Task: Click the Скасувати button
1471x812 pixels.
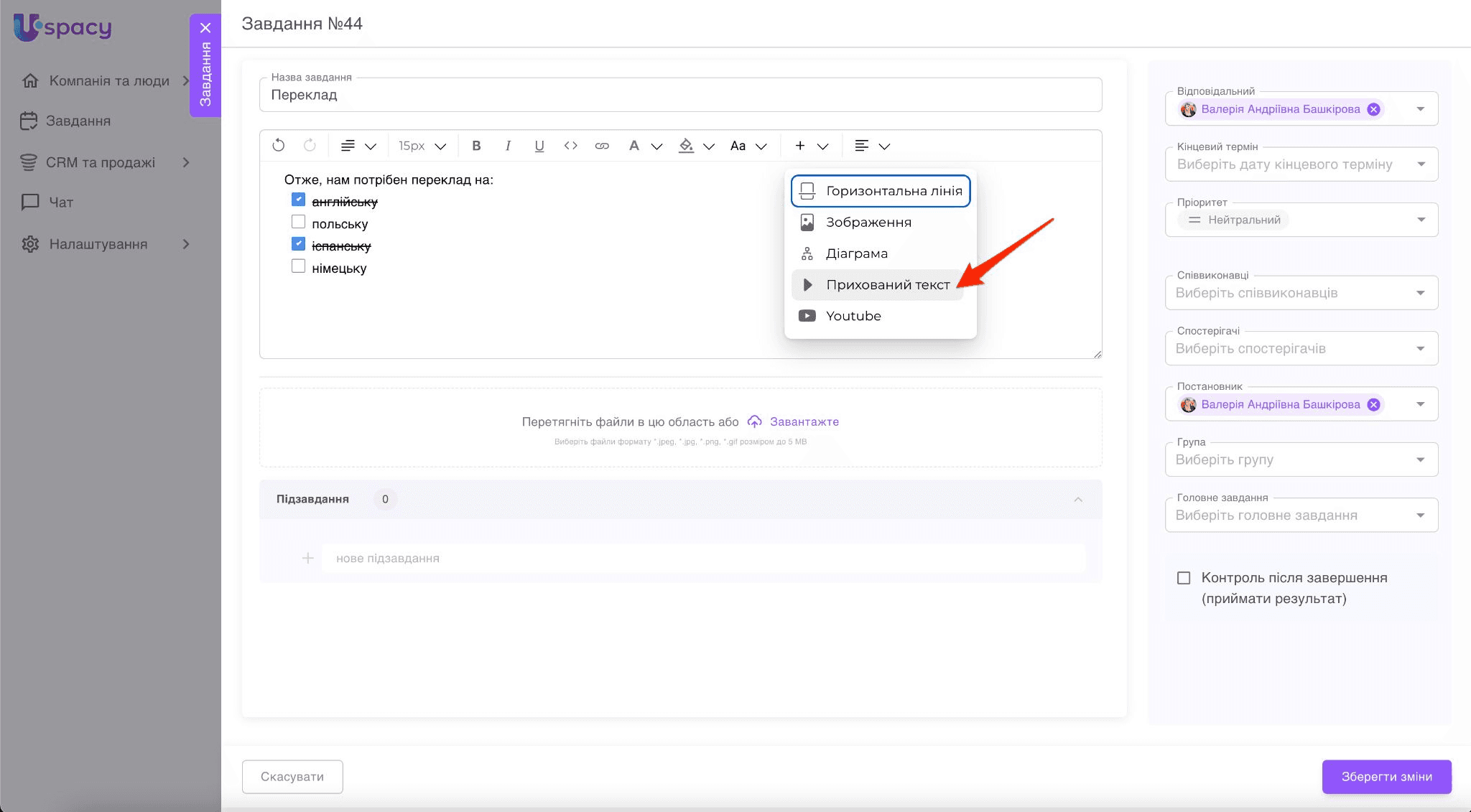Action: click(292, 777)
